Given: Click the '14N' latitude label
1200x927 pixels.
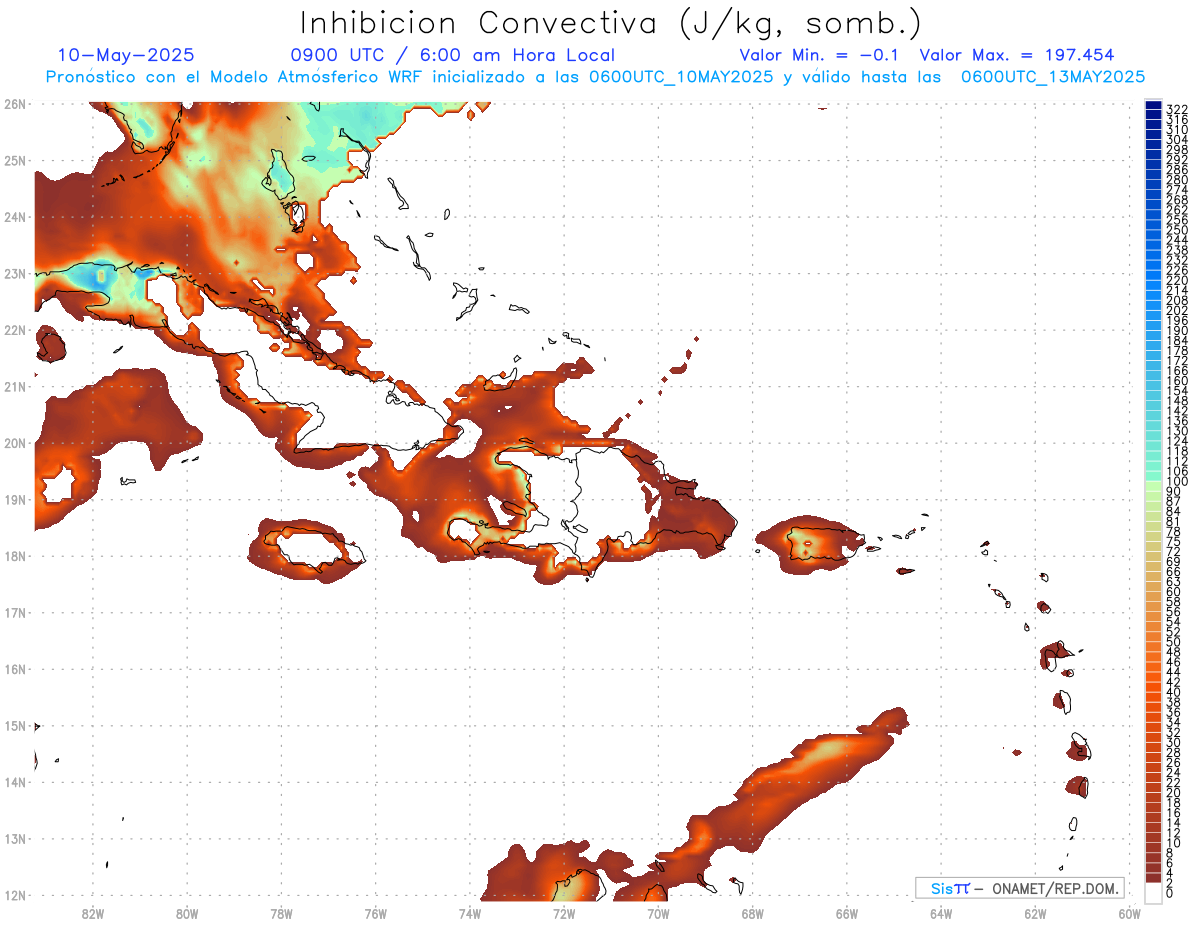Looking at the screenshot, I should coord(14,782).
